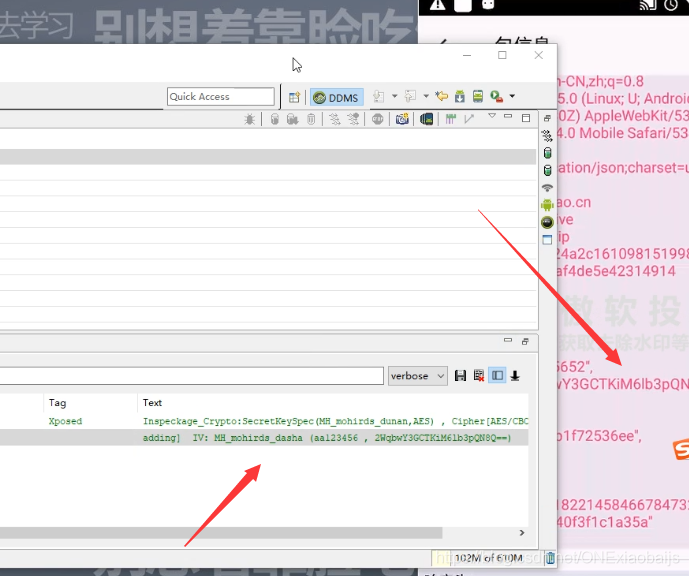
Task: Open the Threads view from right sidebar
Action: tap(547, 136)
